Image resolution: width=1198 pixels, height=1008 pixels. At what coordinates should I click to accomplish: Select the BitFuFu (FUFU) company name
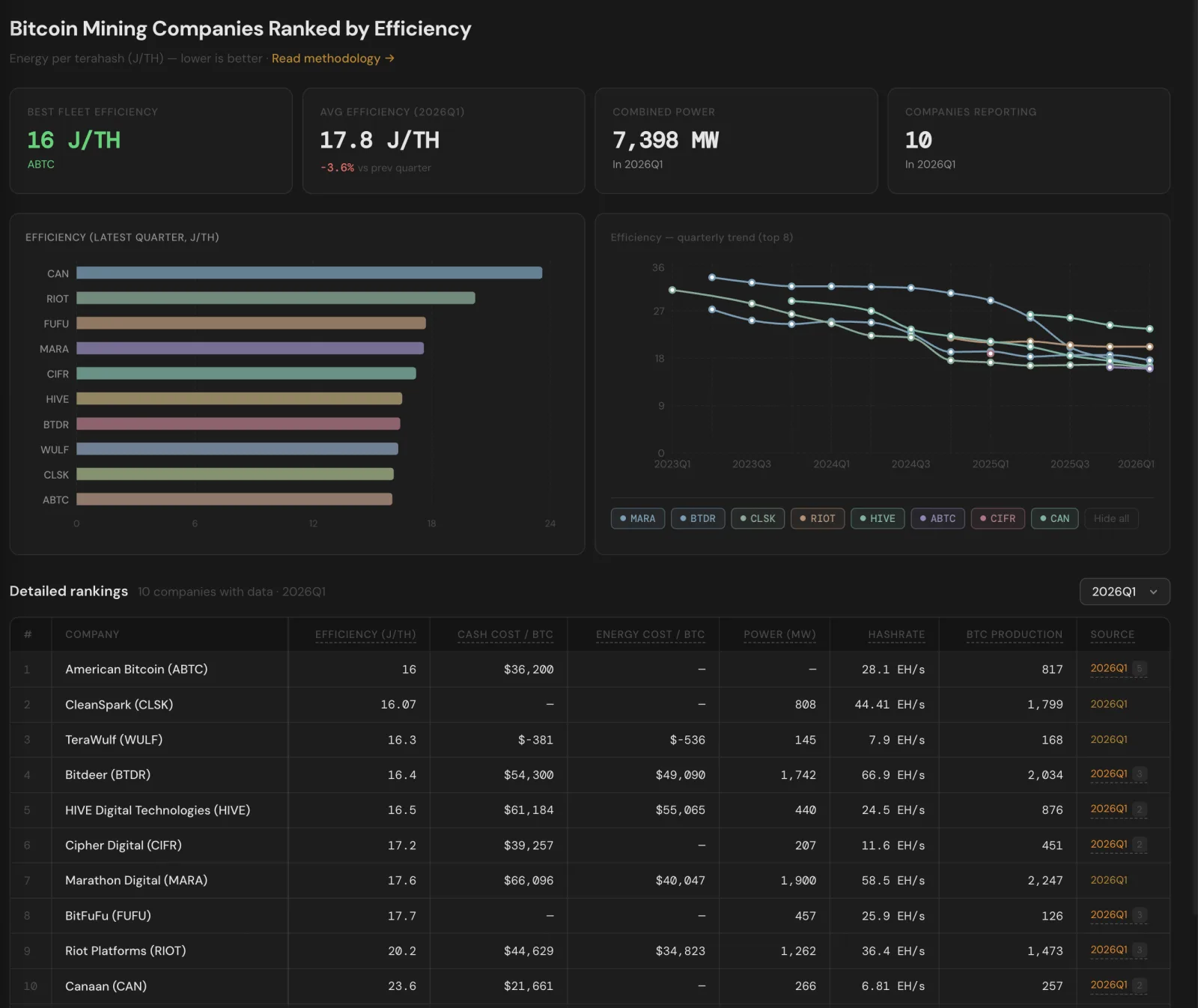(108, 916)
